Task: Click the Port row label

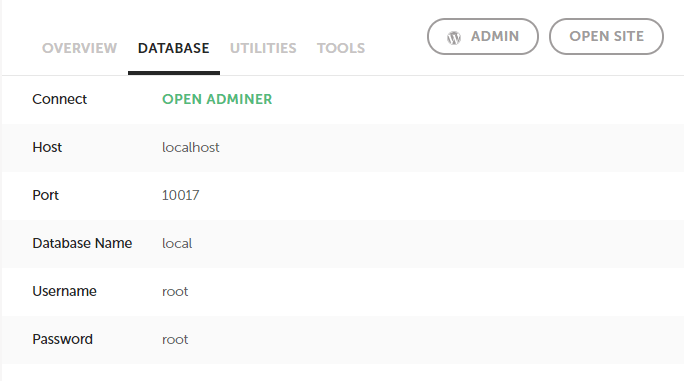Action: (x=45, y=195)
